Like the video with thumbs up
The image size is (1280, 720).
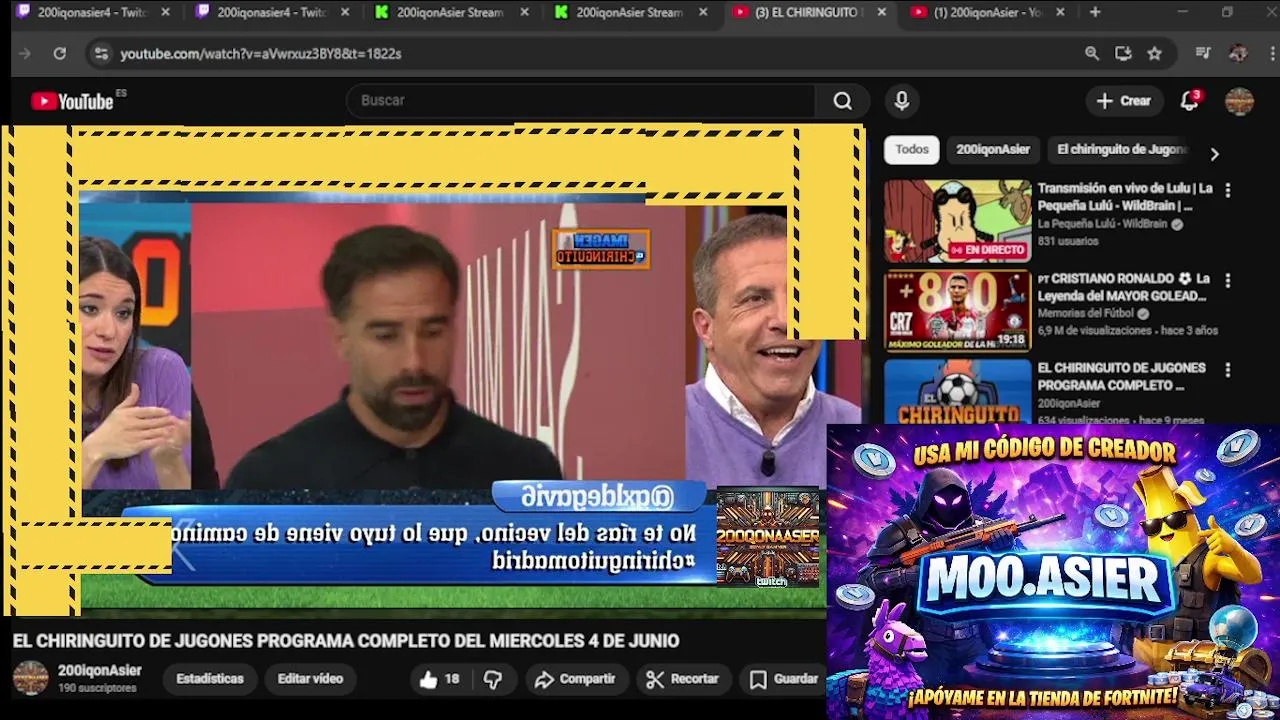pos(438,679)
